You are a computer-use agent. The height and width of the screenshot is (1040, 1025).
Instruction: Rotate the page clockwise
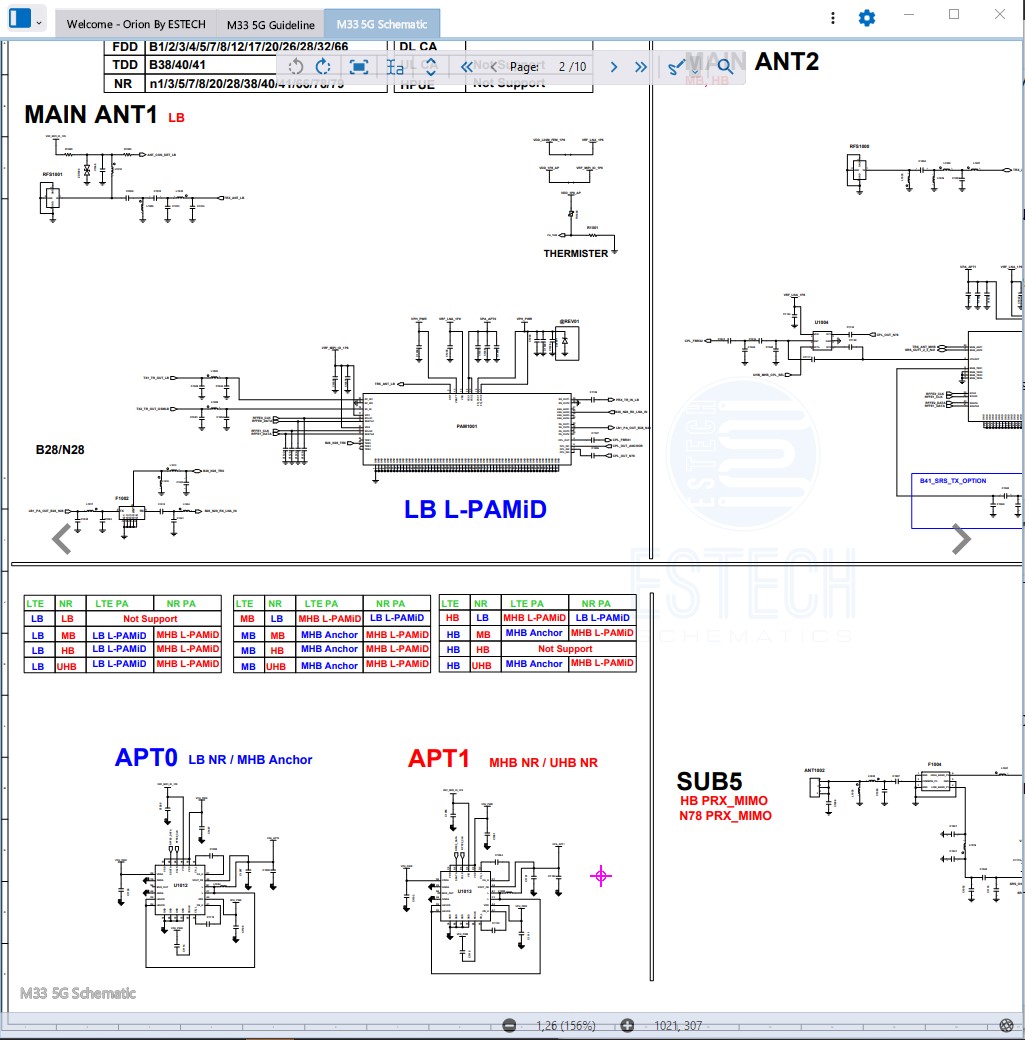[x=323, y=67]
